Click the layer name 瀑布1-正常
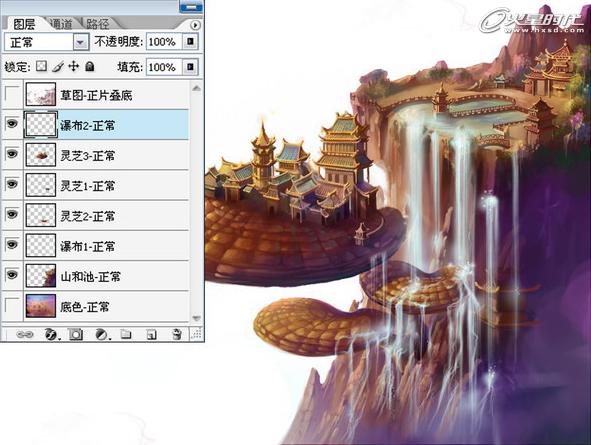The image size is (591, 445). pos(87,246)
